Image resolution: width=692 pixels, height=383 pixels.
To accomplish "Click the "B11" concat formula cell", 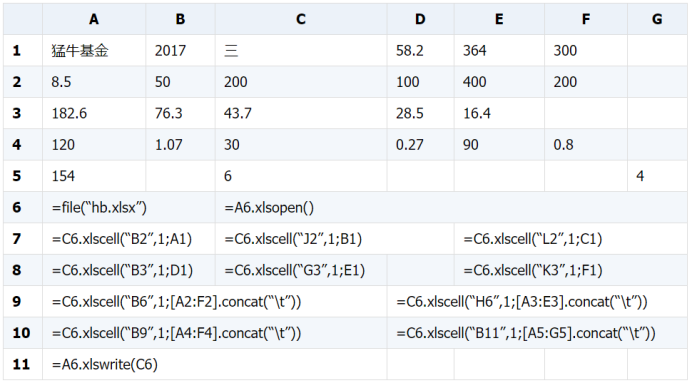I will 537,333.
